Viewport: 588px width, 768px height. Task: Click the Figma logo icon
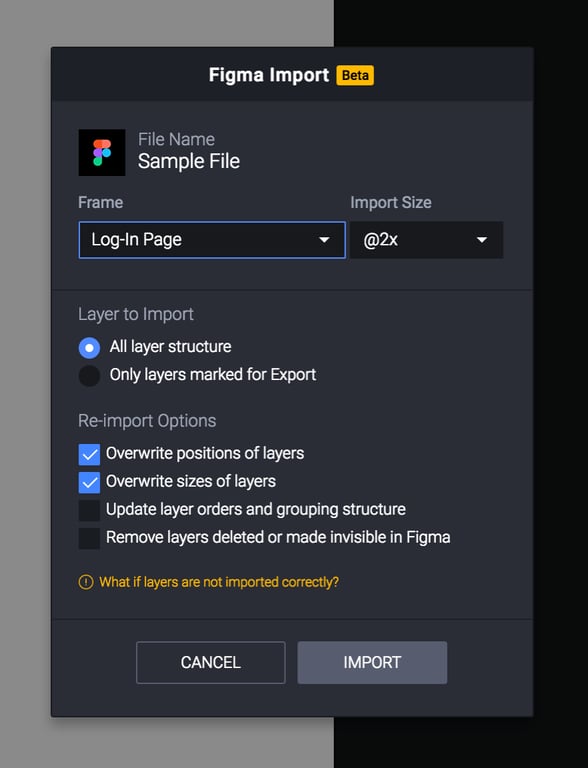pos(102,152)
